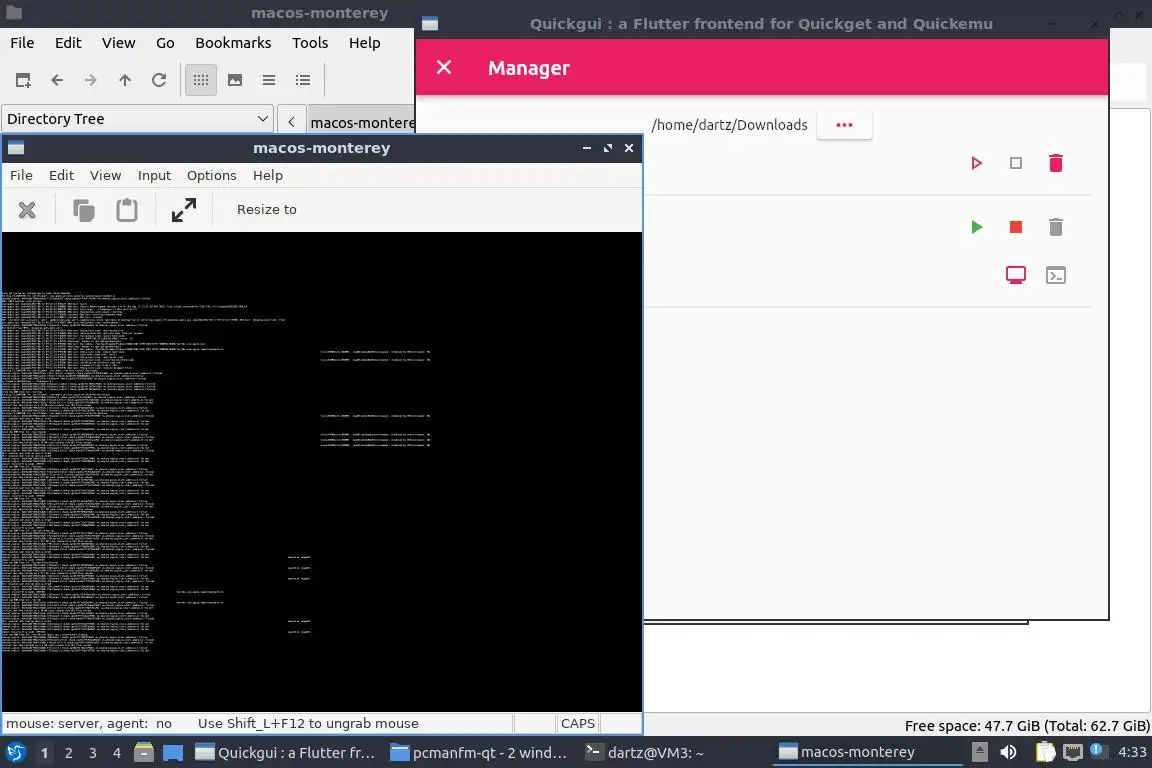Image resolution: width=1152 pixels, height=768 pixels.
Task: Go back in the pcmanfm file manager
Action: click(57, 80)
